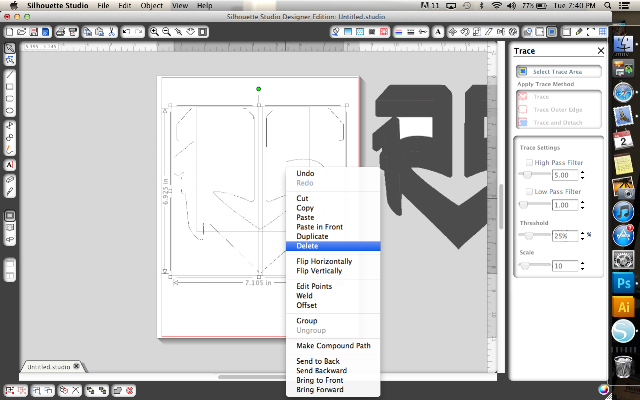Undo the last action in the toolbar
Viewport: 640px width, 400px height.
point(127,32)
